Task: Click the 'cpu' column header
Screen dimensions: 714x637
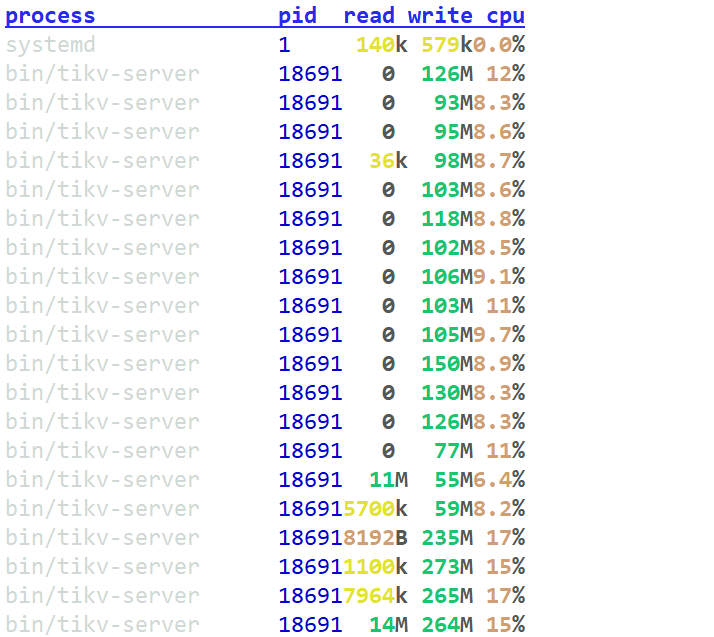Action: [x=505, y=16]
